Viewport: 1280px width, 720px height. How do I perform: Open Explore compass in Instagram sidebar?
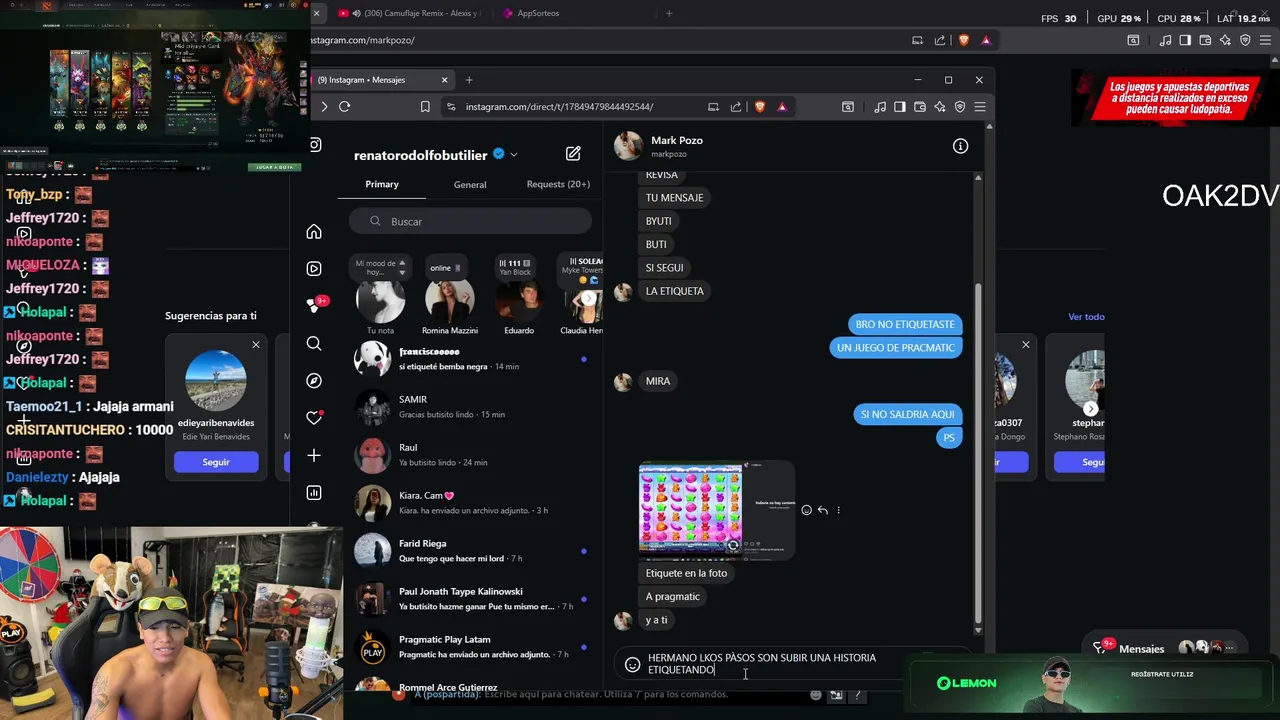(314, 381)
